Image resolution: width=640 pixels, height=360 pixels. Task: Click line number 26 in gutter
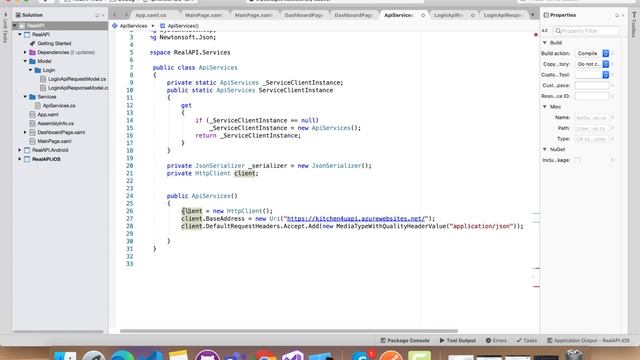[130, 211]
